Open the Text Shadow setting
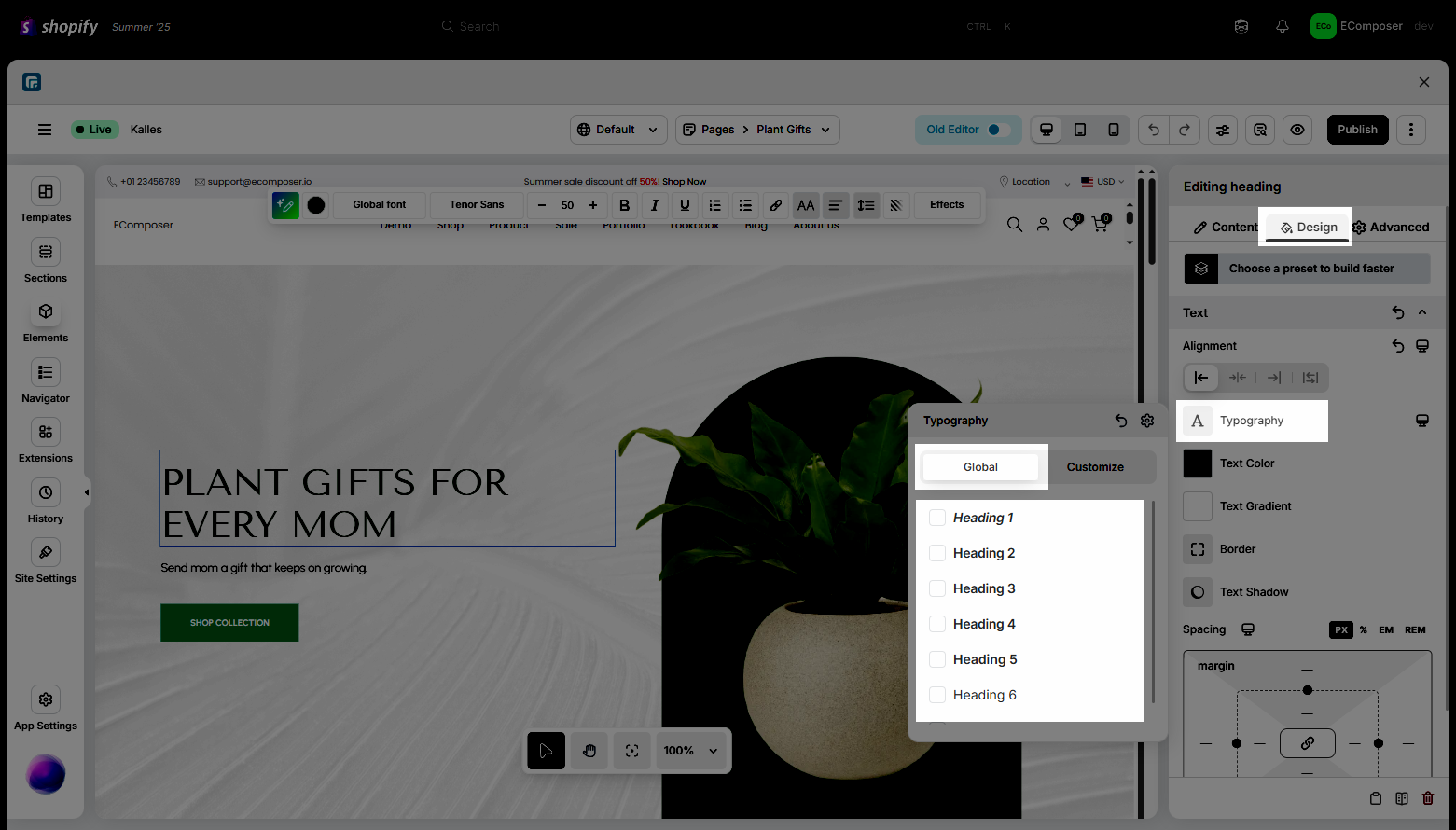1456x830 pixels. click(1237, 592)
